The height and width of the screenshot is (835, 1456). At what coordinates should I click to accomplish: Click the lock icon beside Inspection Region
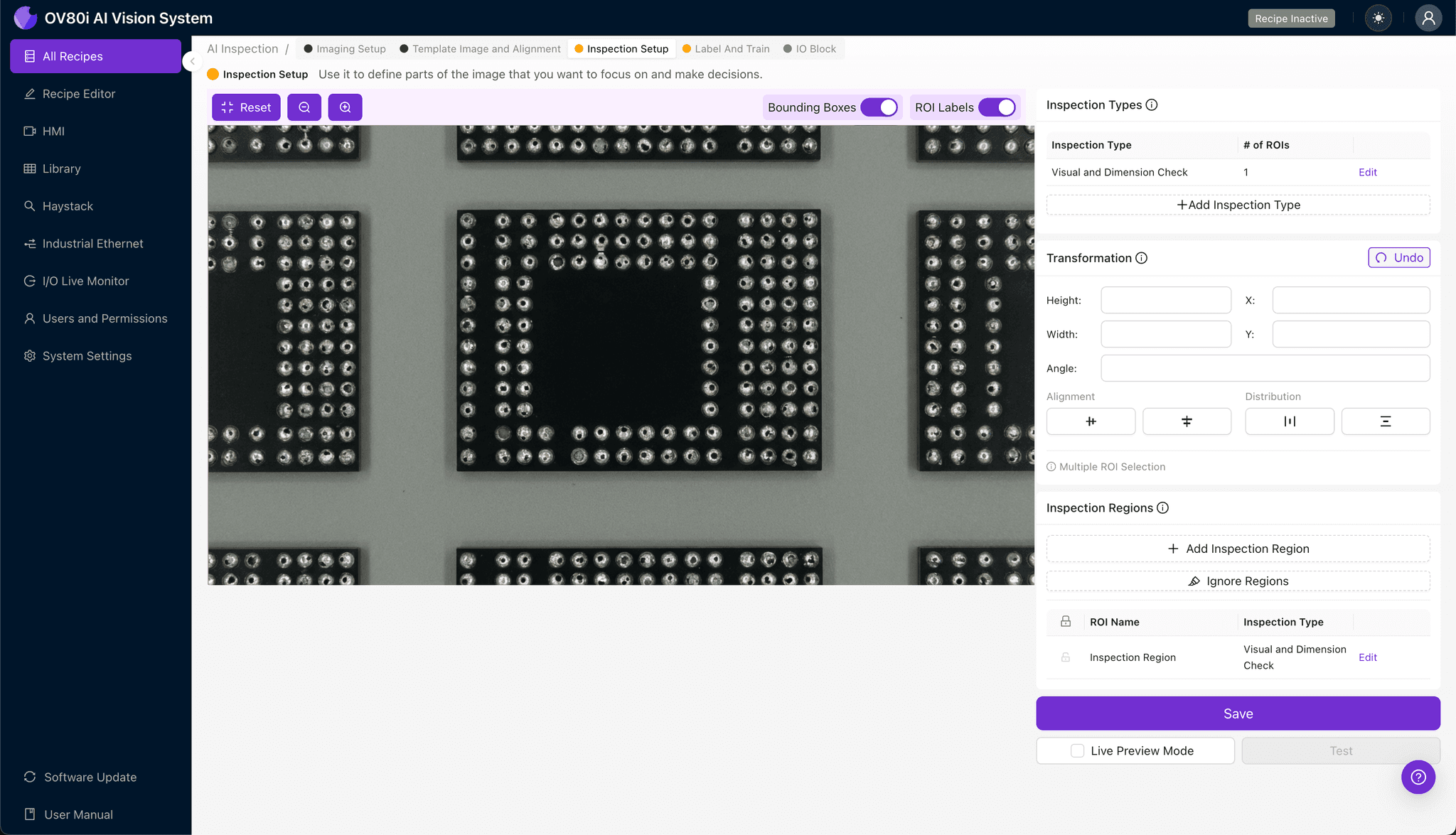click(x=1065, y=657)
